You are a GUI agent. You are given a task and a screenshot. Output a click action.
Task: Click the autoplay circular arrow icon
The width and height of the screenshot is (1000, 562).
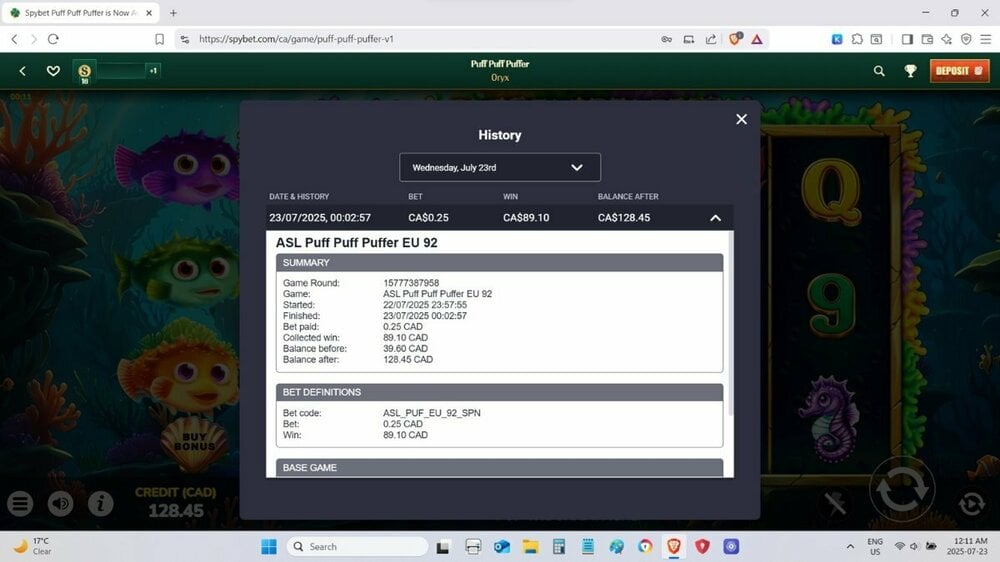[971, 504]
